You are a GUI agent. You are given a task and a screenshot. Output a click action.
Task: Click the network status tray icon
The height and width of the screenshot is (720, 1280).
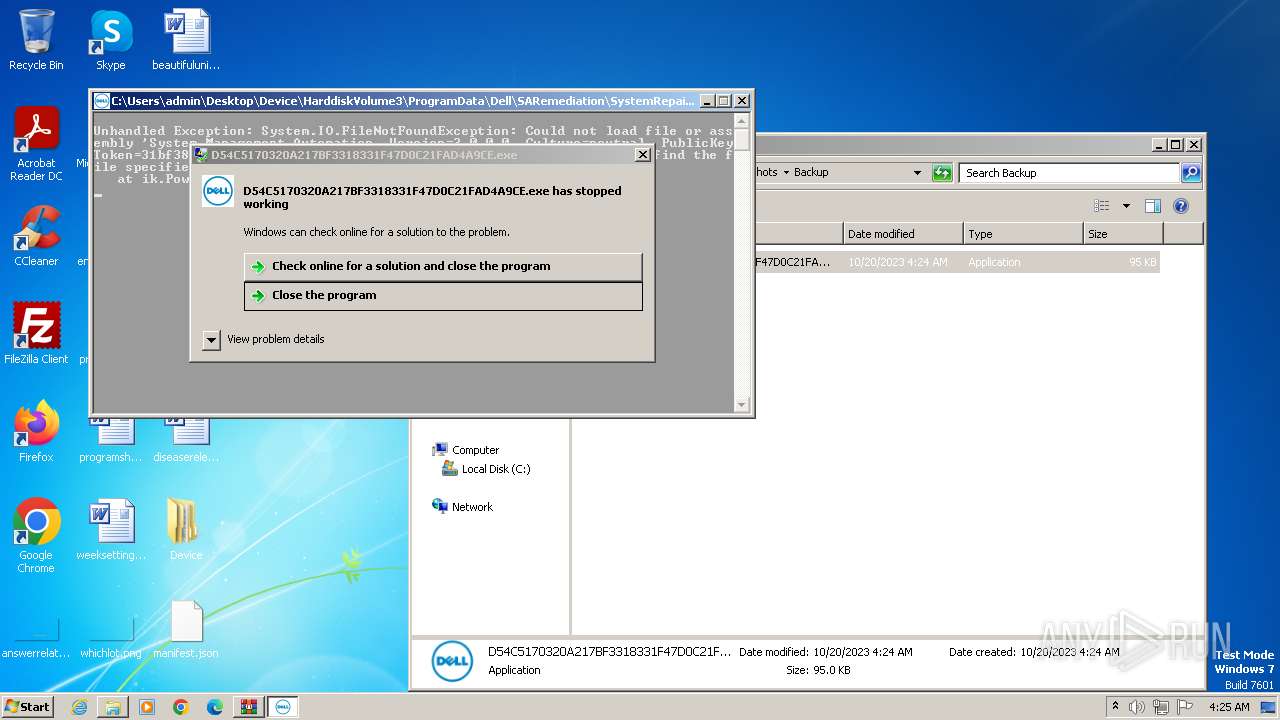[1161, 707]
